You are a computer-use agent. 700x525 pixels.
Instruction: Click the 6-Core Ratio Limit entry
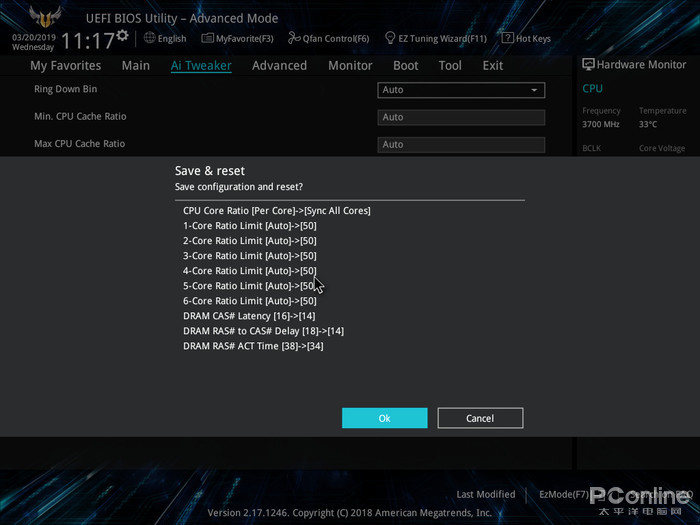[x=250, y=301]
